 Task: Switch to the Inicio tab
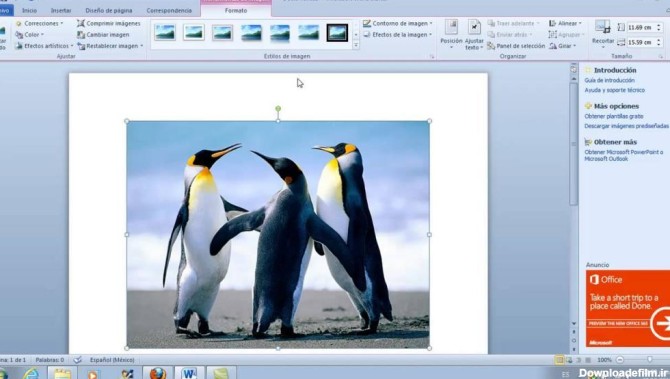pyautogui.click(x=29, y=10)
